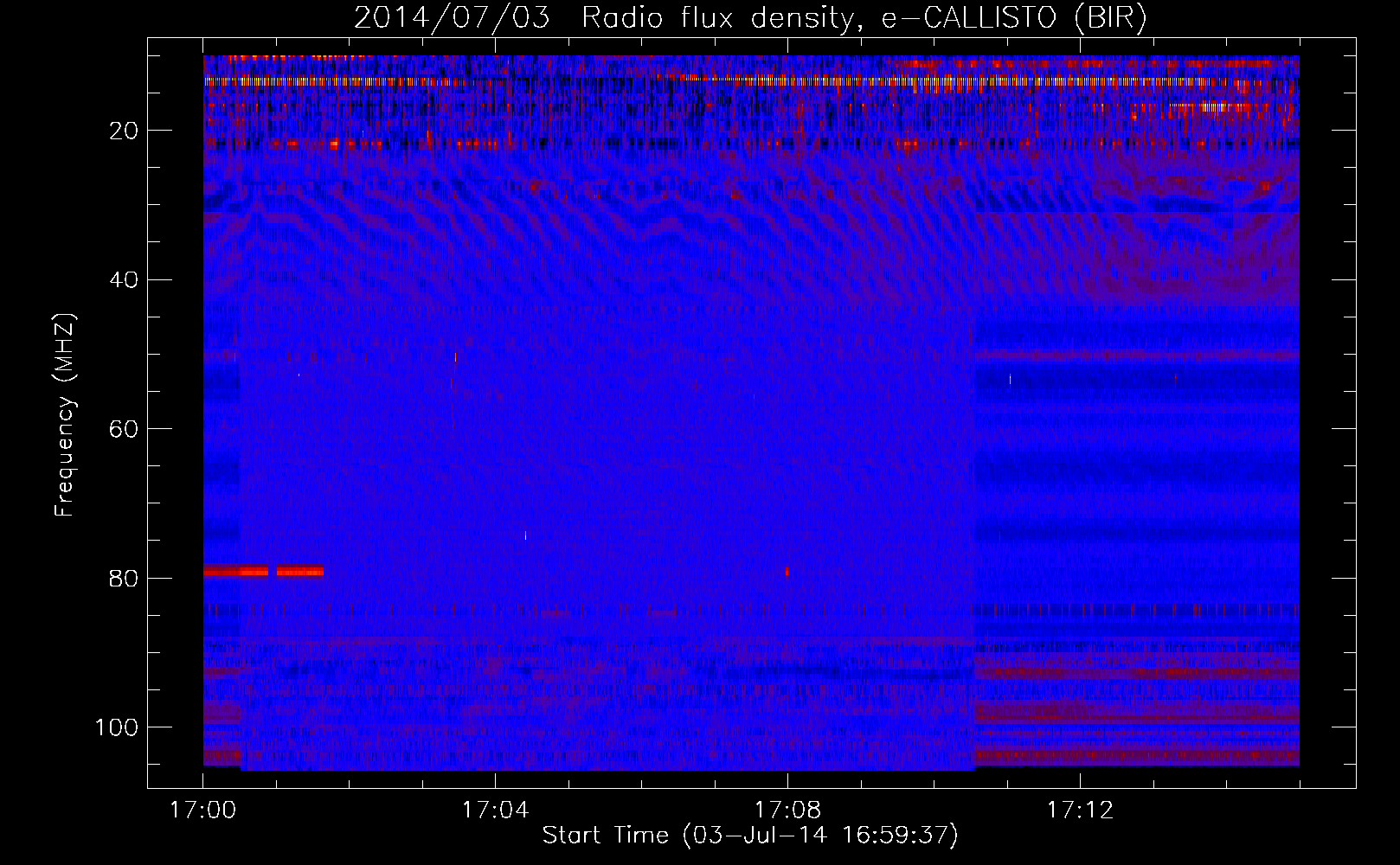Click the '17:08' time tick label
Screen dimensions: 1400x865
(x=787, y=811)
